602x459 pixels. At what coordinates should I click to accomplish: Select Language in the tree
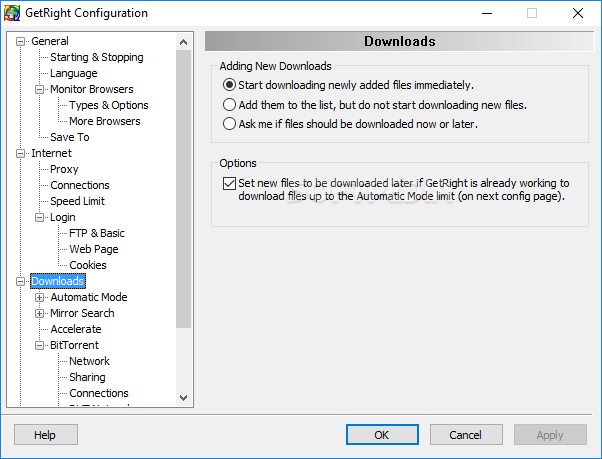(74, 73)
